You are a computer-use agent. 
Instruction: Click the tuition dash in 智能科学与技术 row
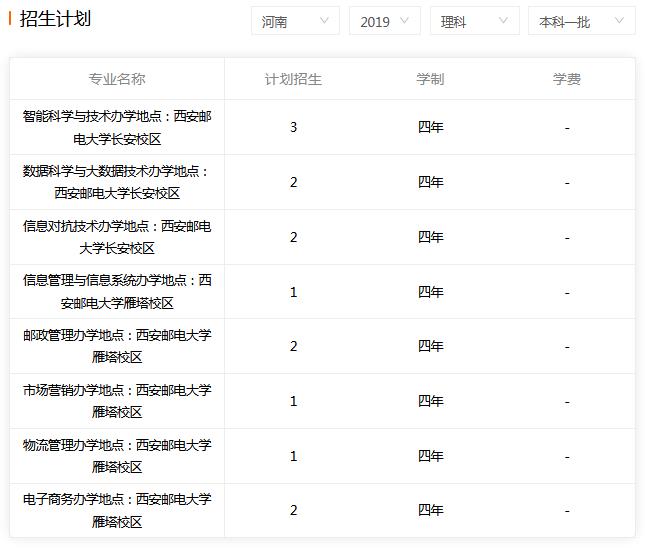pos(567,129)
